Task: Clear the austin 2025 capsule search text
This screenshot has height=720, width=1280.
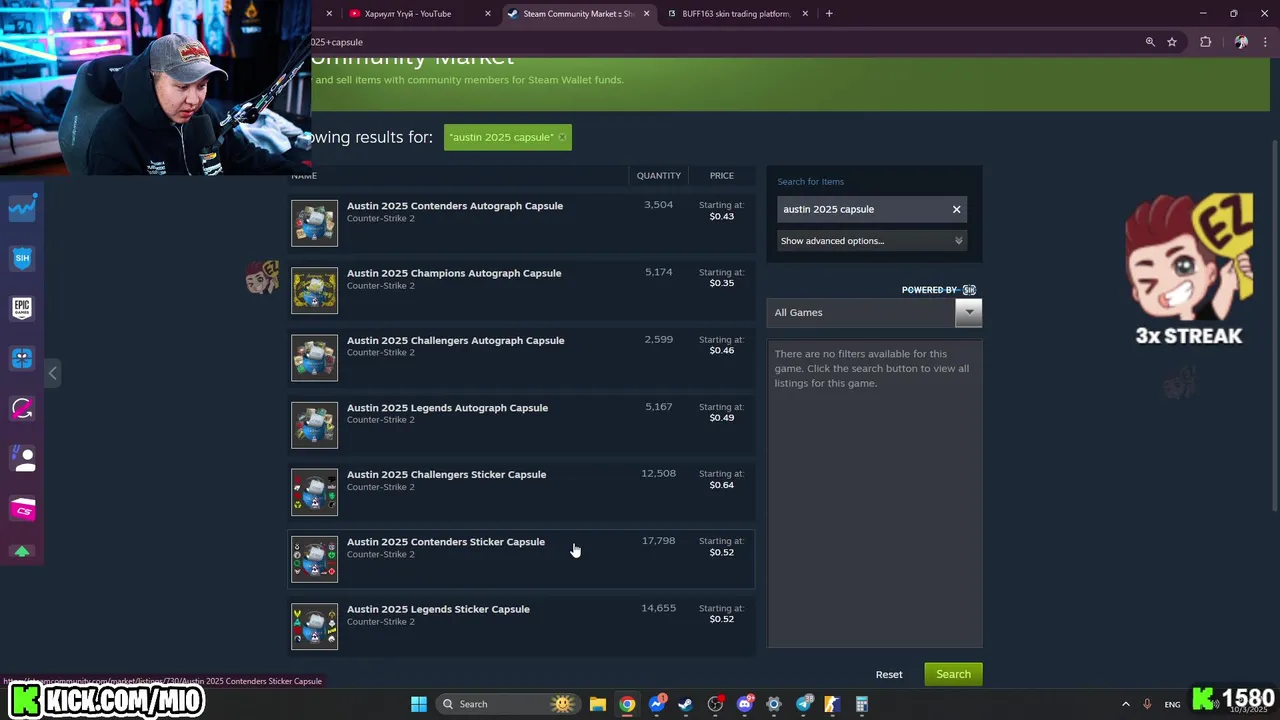Action: click(956, 209)
